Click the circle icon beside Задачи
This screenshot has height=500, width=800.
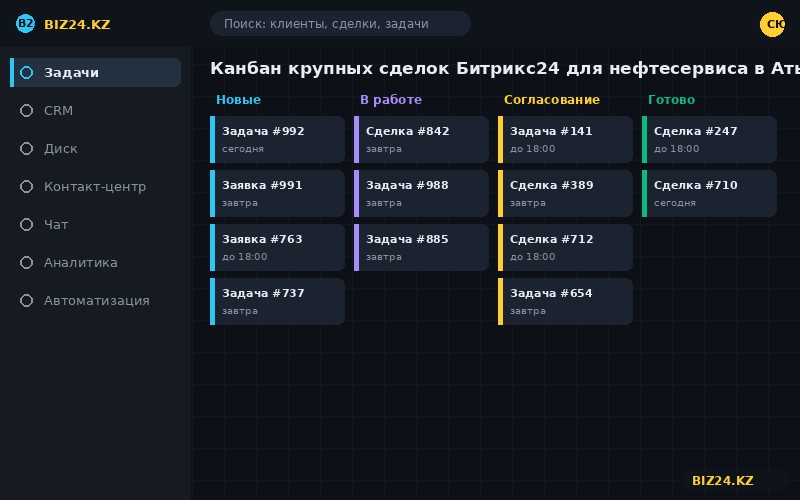(x=27, y=72)
